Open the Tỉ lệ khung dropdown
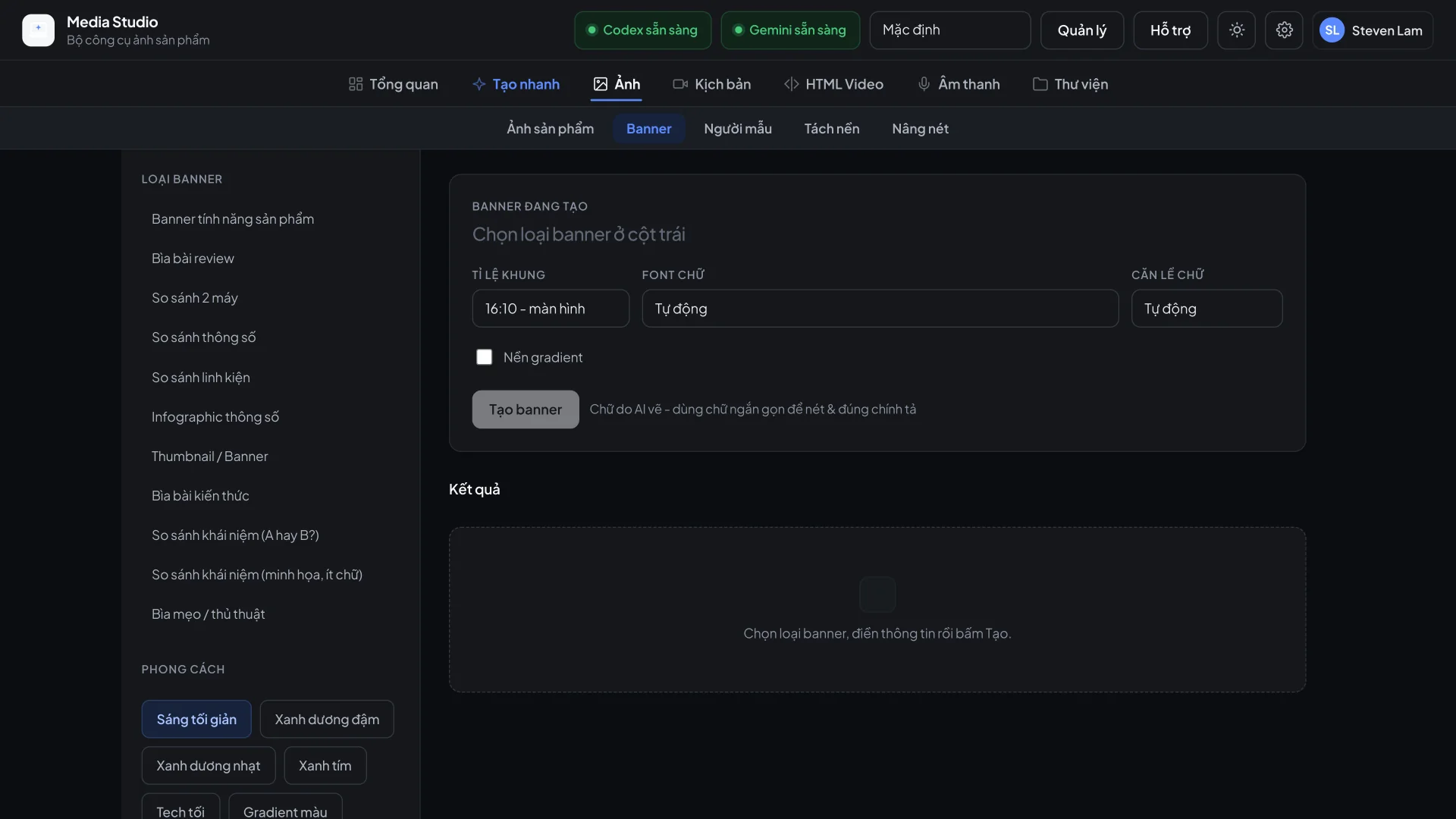The image size is (1456, 819). click(551, 309)
